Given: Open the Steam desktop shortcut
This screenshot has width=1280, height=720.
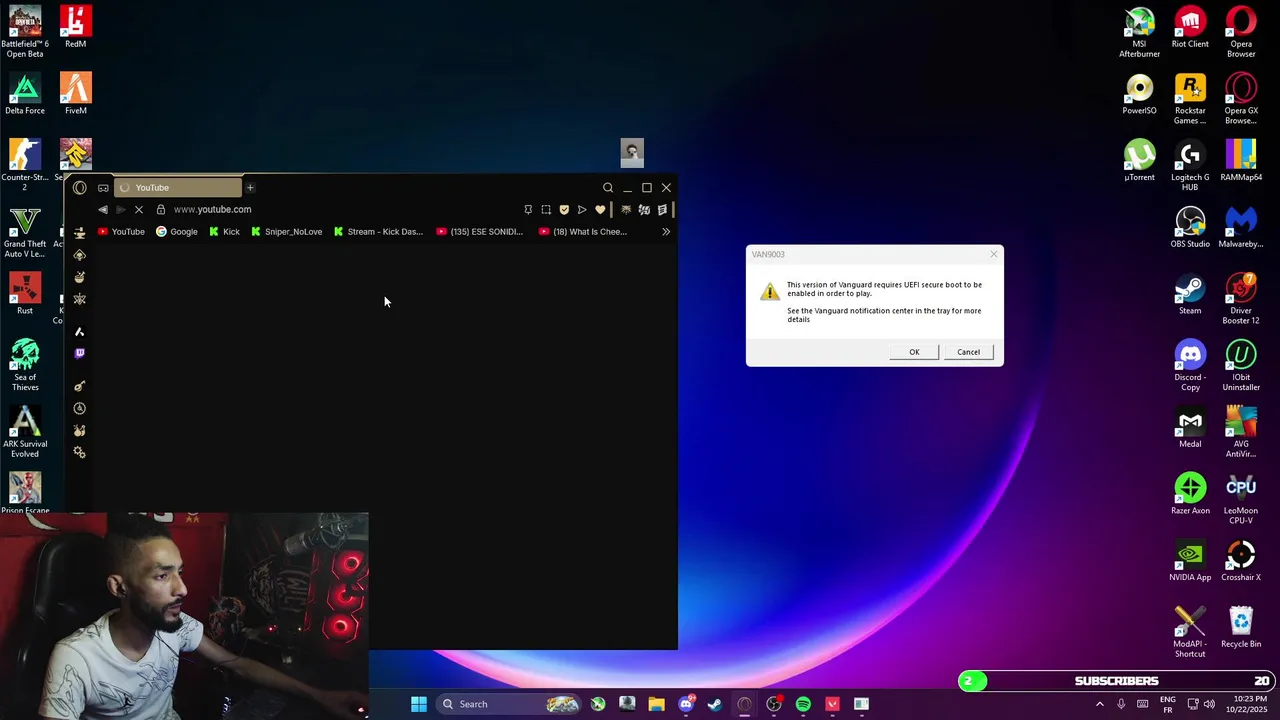Looking at the screenshot, I should tap(1190, 294).
